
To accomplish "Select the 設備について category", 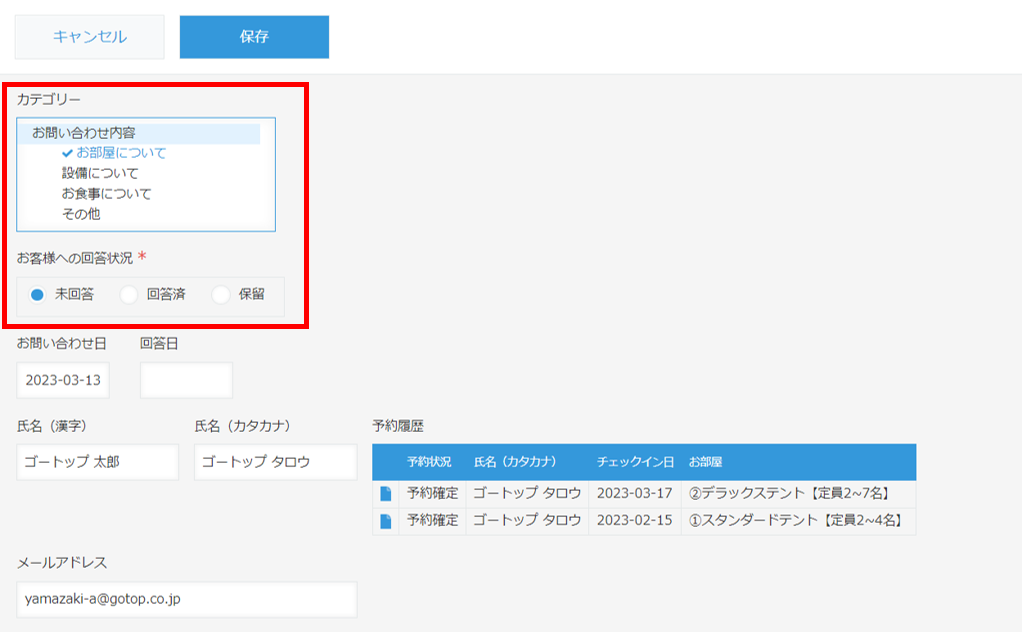I will coord(100,173).
